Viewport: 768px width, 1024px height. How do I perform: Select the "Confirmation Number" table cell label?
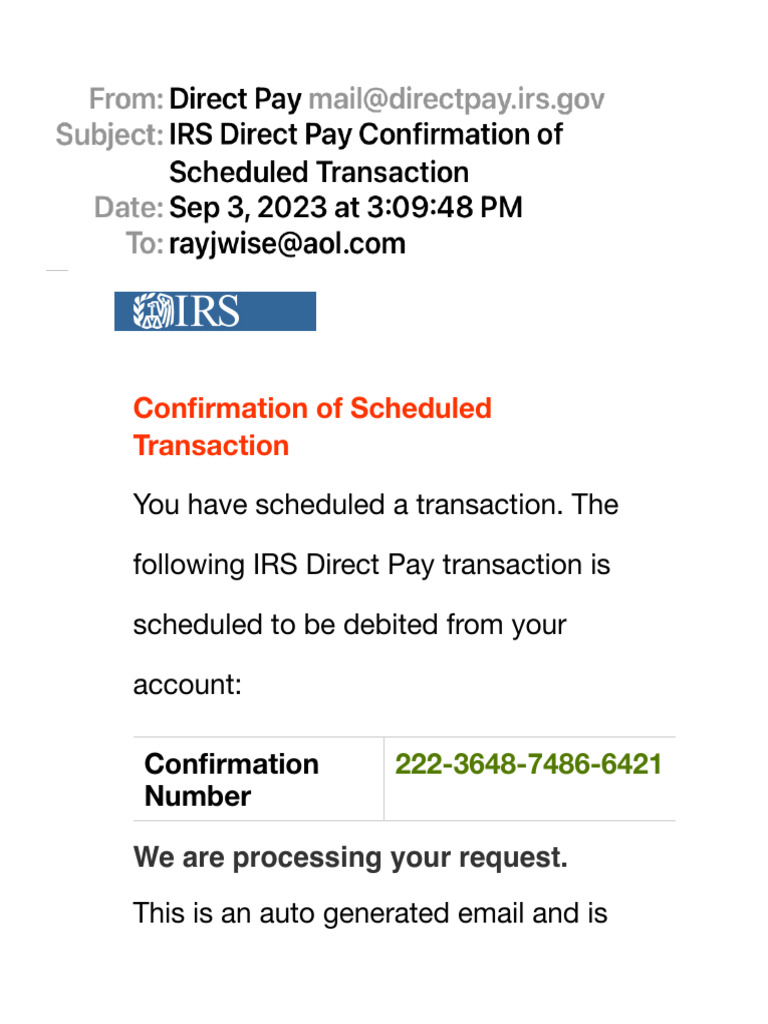coord(231,780)
